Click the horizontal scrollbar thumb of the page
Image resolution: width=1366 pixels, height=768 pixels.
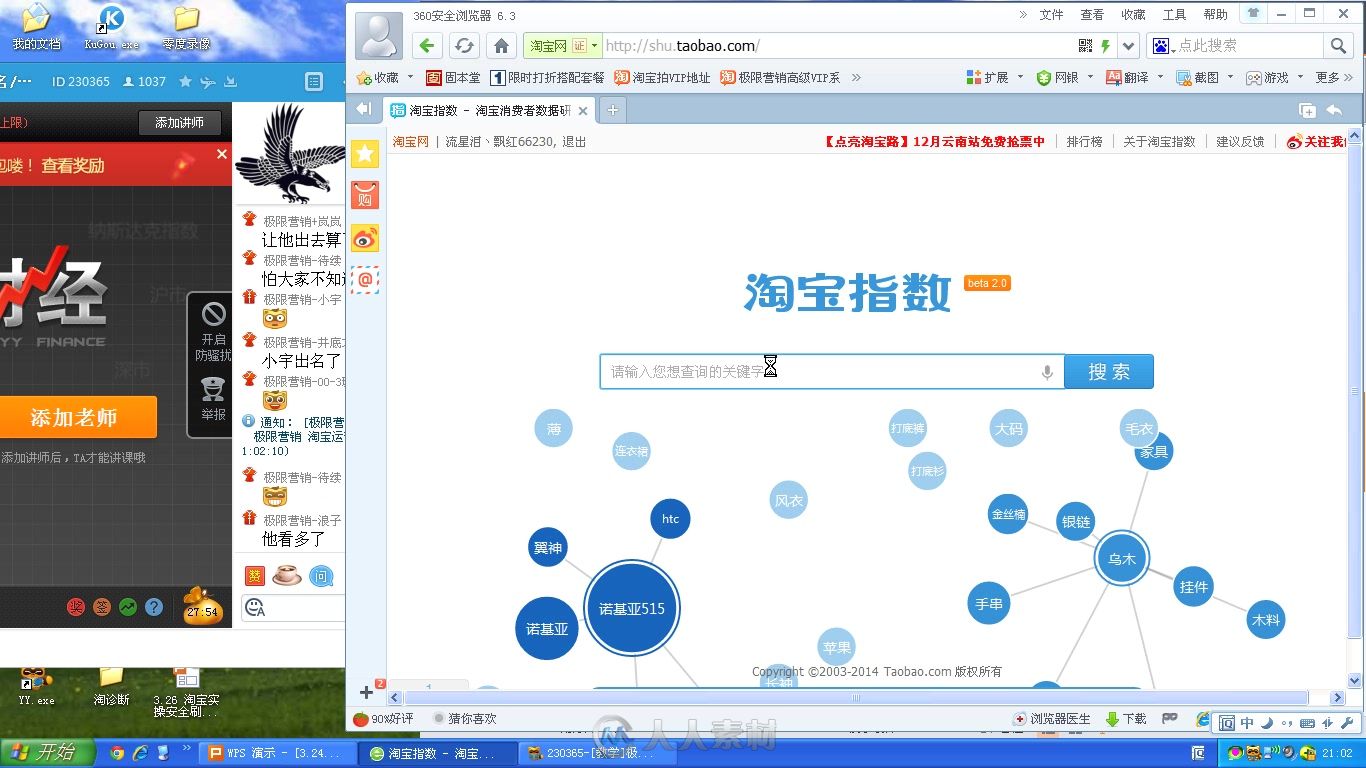(855, 698)
